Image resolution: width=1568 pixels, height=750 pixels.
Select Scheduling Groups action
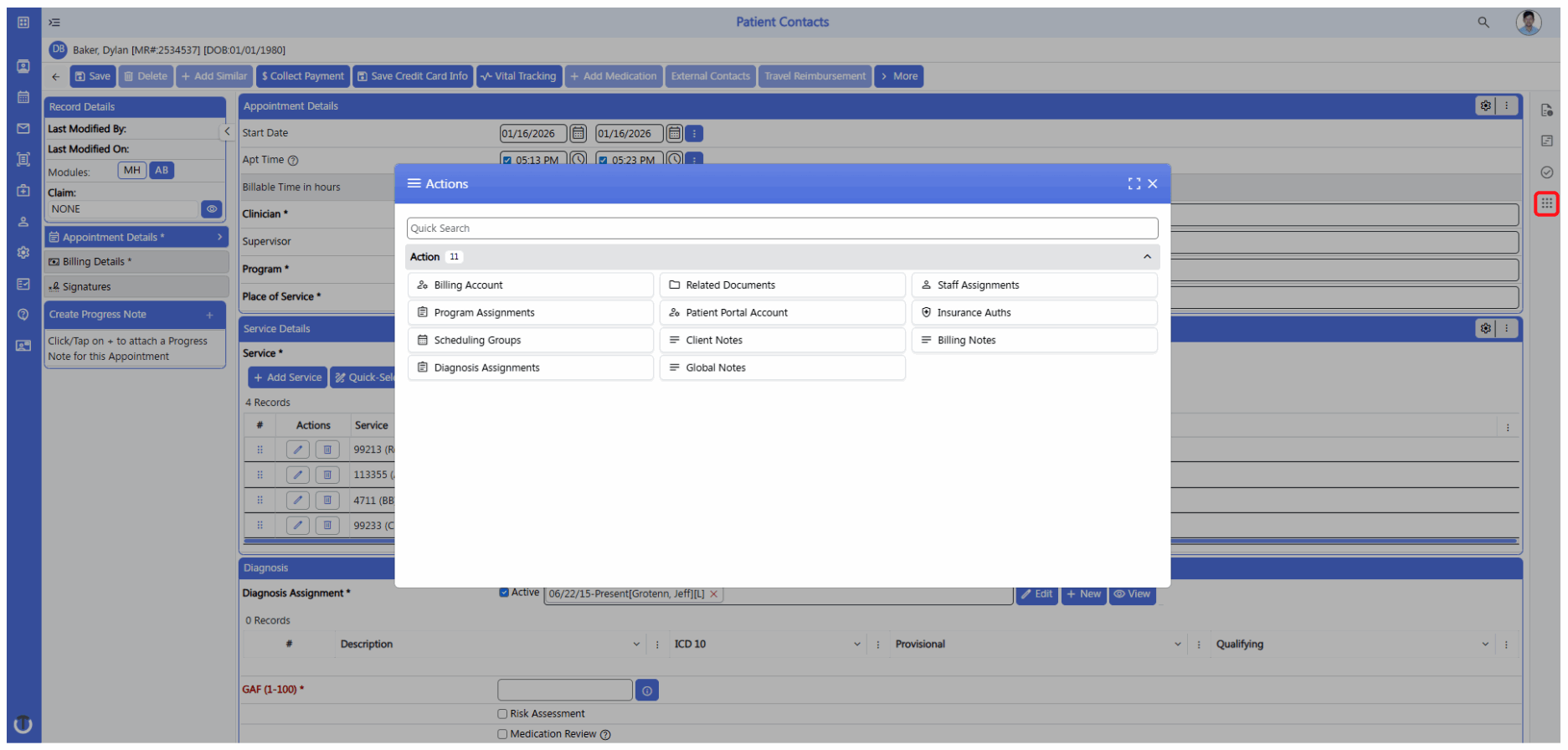[531, 341]
